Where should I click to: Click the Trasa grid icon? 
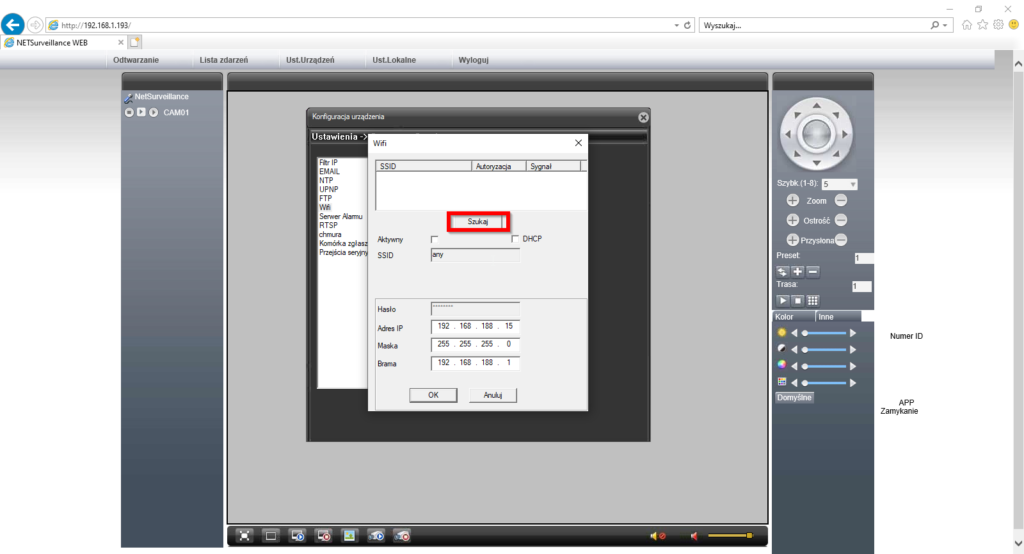[813, 300]
